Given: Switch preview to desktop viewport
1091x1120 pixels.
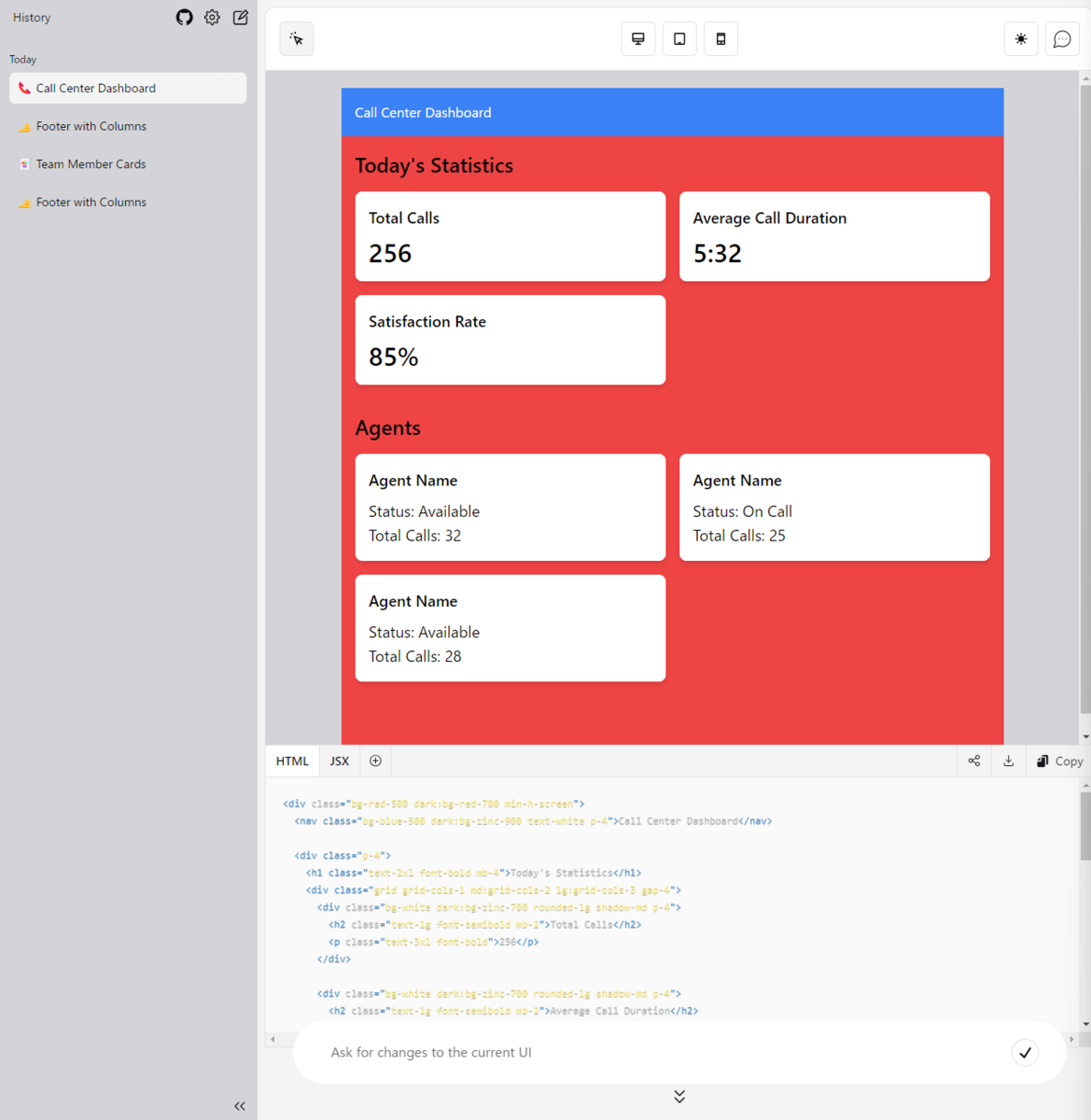Looking at the screenshot, I should coord(637,38).
